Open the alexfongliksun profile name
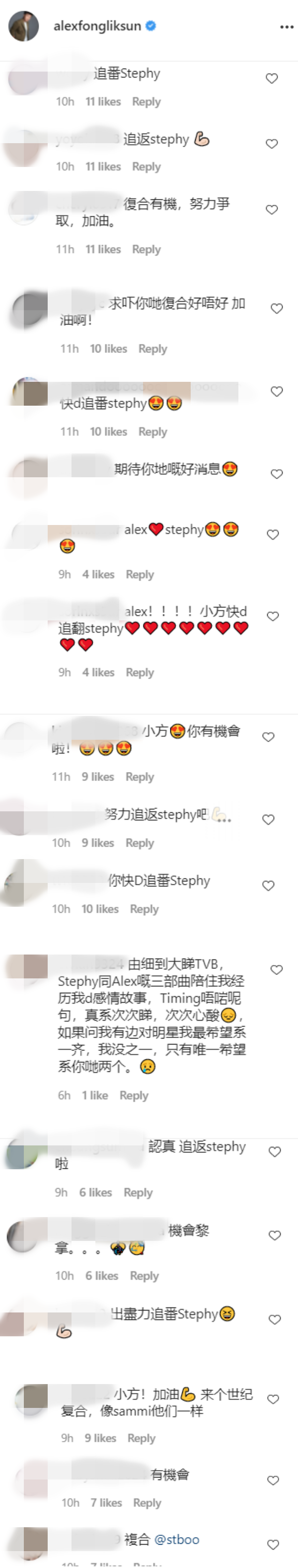The image size is (298, 1568). (97, 26)
